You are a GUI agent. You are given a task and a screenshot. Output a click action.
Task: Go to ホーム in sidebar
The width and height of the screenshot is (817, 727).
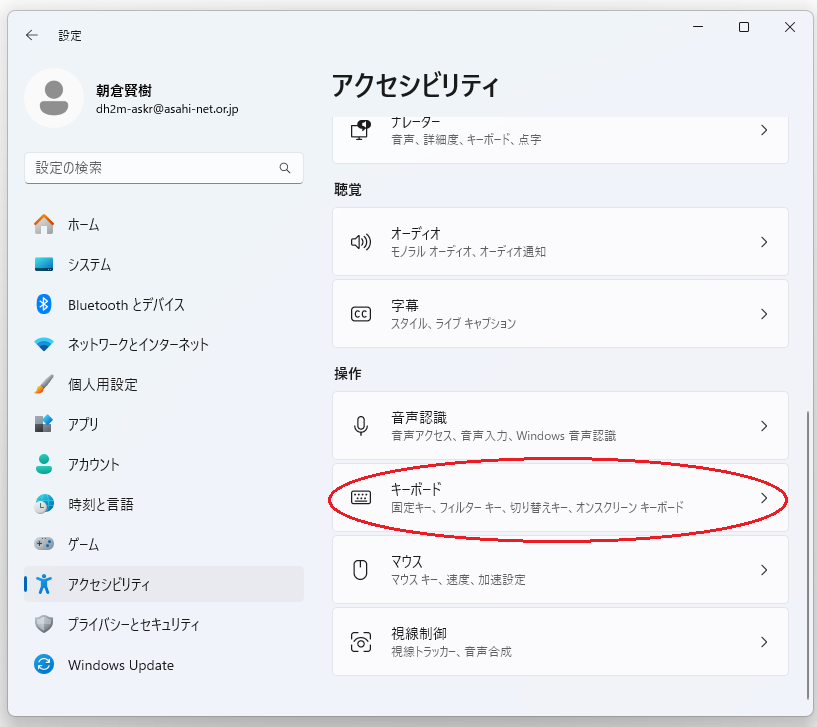pos(164,225)
